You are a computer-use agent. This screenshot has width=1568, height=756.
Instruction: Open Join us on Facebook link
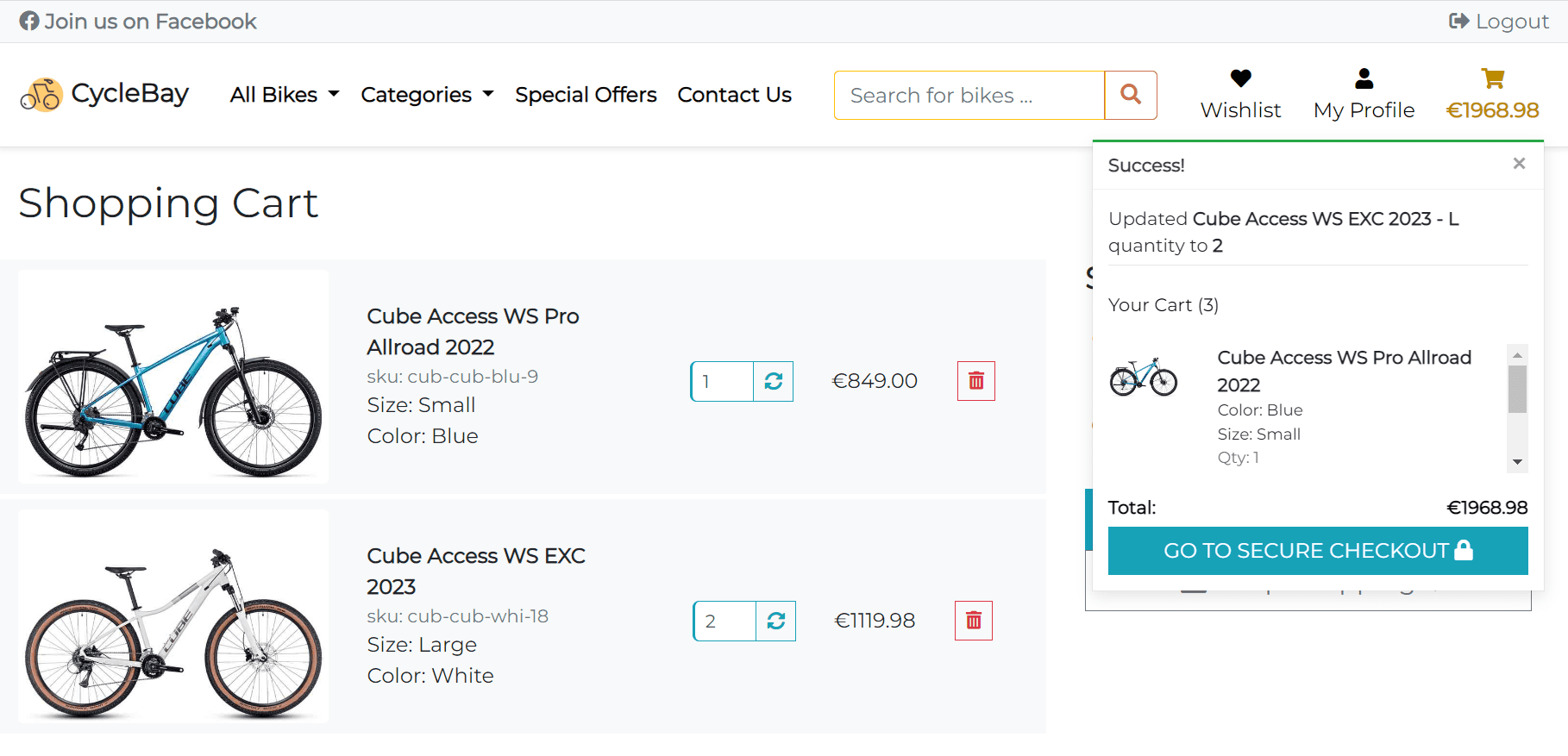pos(138,21)
